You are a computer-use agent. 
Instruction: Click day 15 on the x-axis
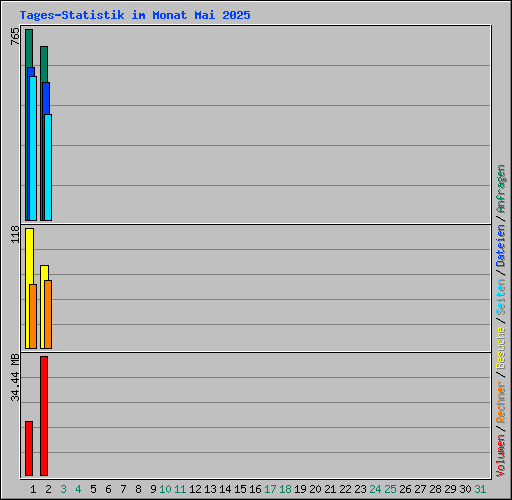pyautogui.click(x=240, y=489)
